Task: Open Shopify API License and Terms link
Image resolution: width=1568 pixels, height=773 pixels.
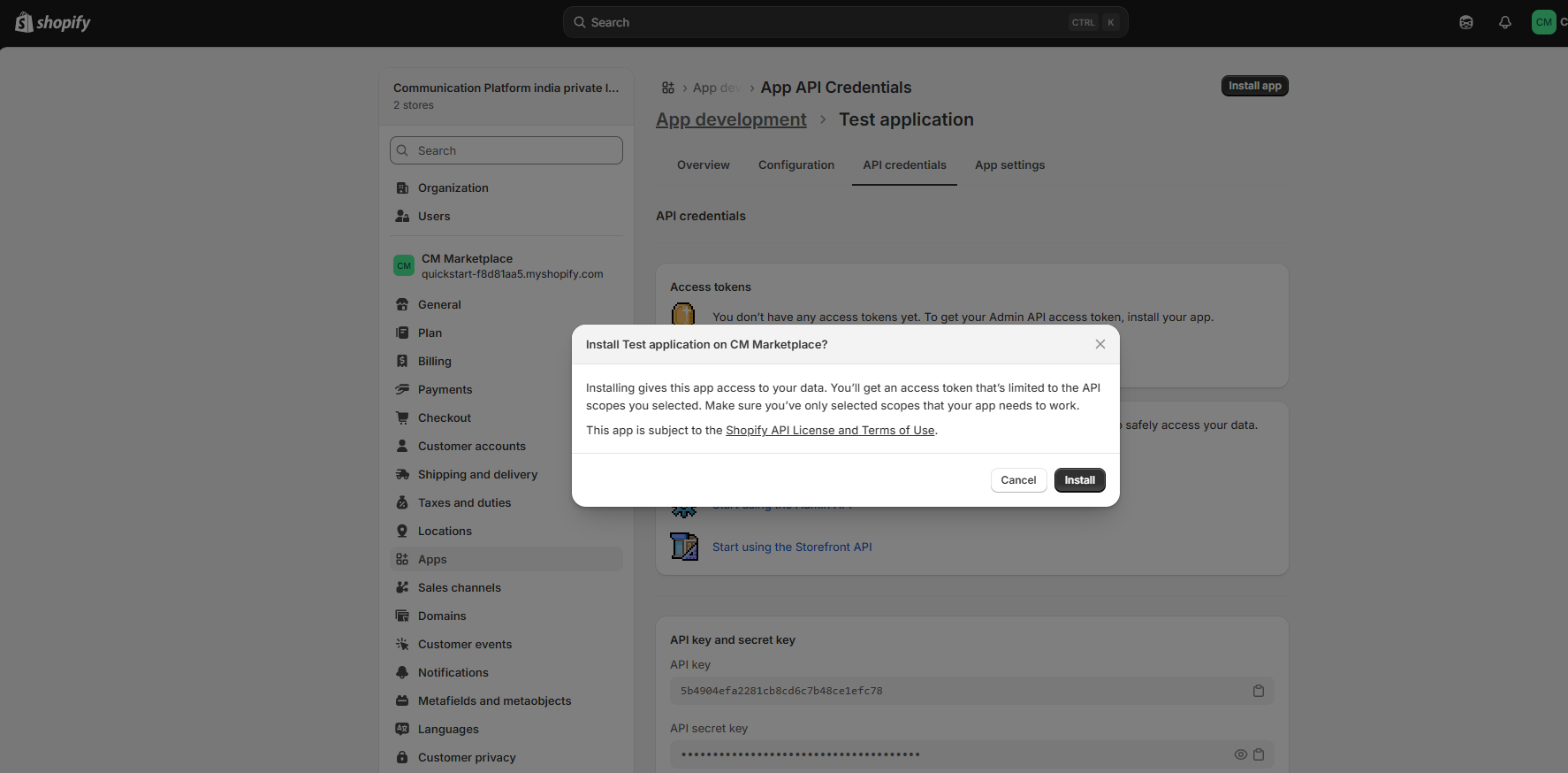Action: [830, 431]
